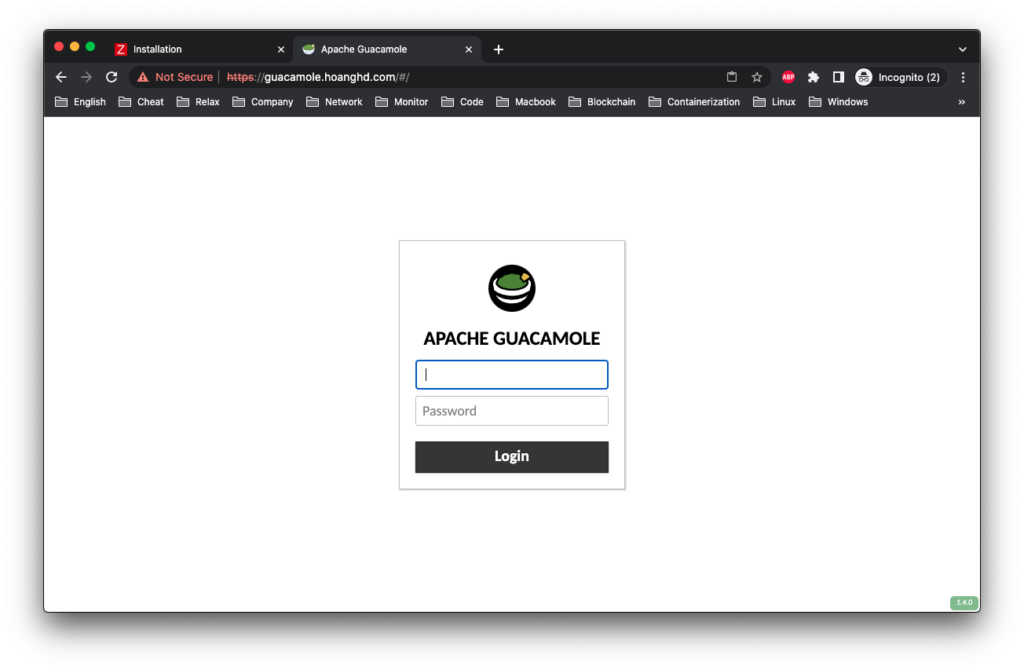The image size is (1024, 670).
Task: Click the green fullscreen window button
Action: click(x=90, y=46)
